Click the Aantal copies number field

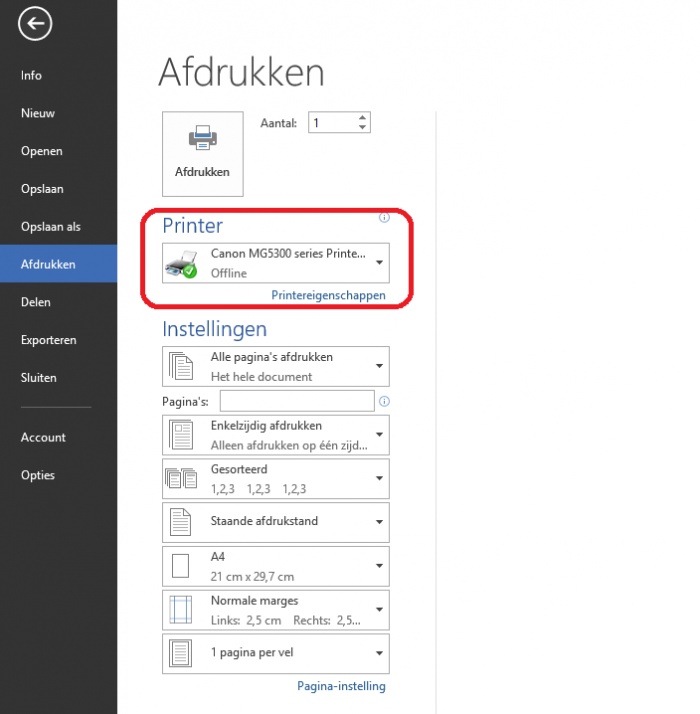pyautogui.click(x=339, y=122)
